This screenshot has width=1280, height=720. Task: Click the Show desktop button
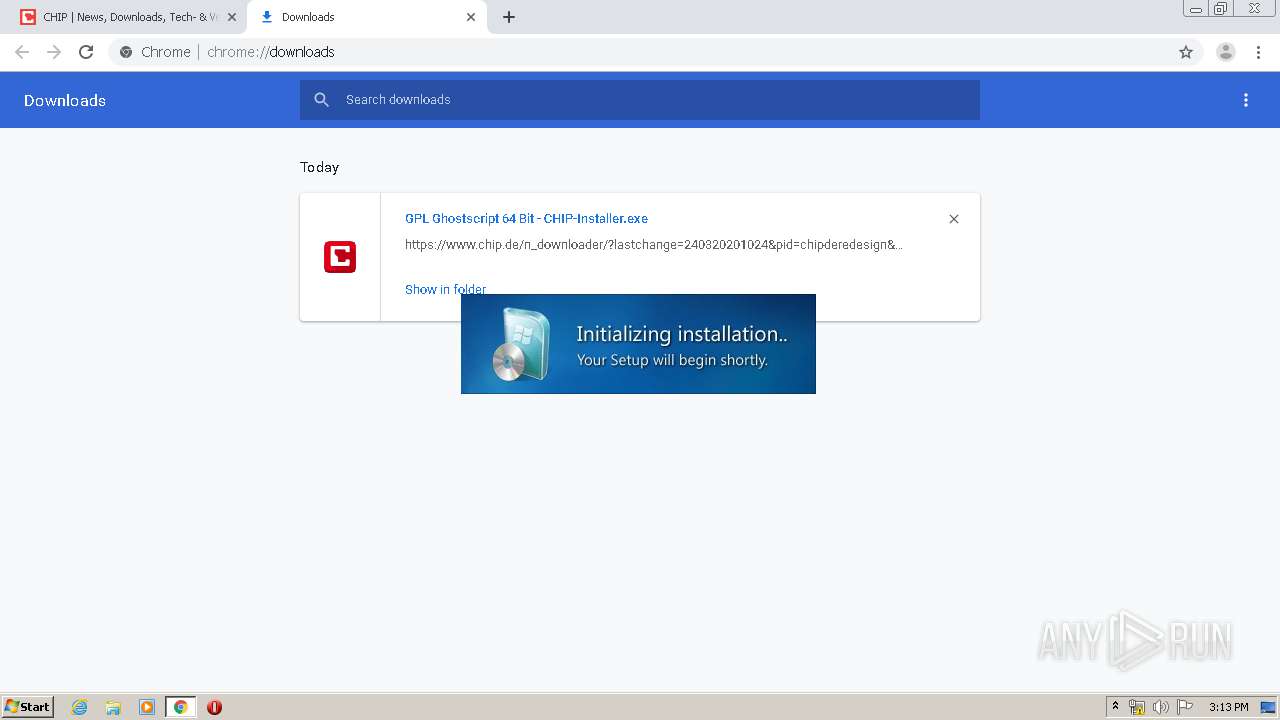(x=1269, y=707)
